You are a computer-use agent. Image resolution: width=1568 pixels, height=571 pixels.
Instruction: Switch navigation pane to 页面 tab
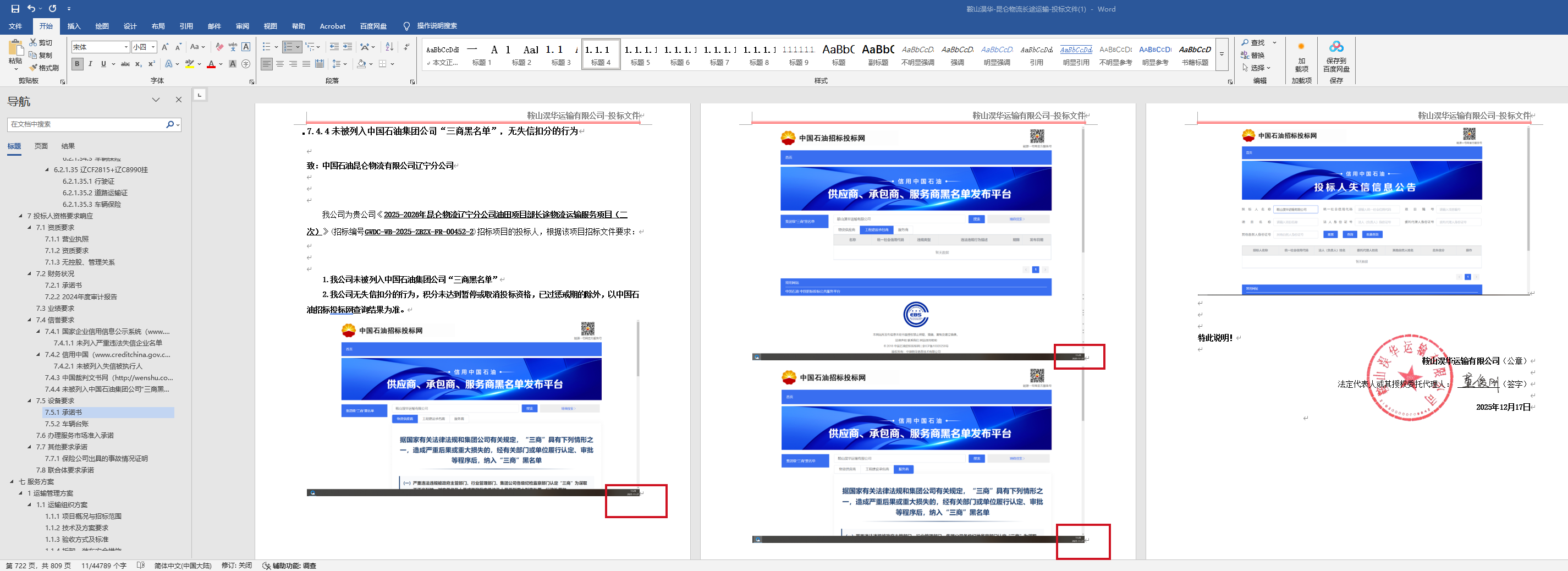pos(41,146)
